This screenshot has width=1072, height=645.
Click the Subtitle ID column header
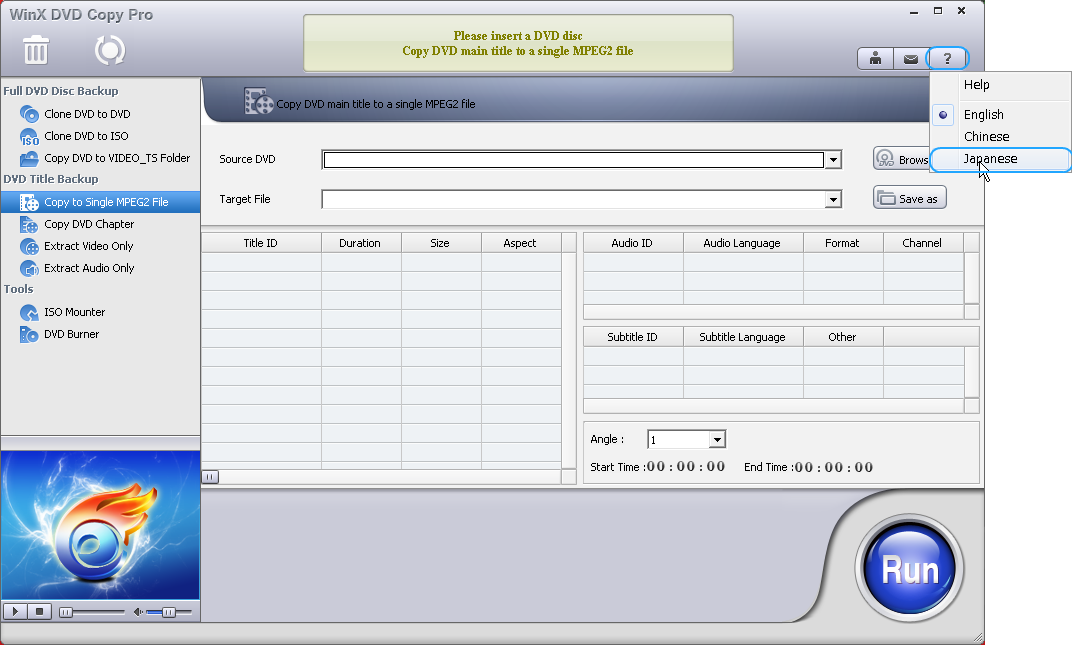632,337
